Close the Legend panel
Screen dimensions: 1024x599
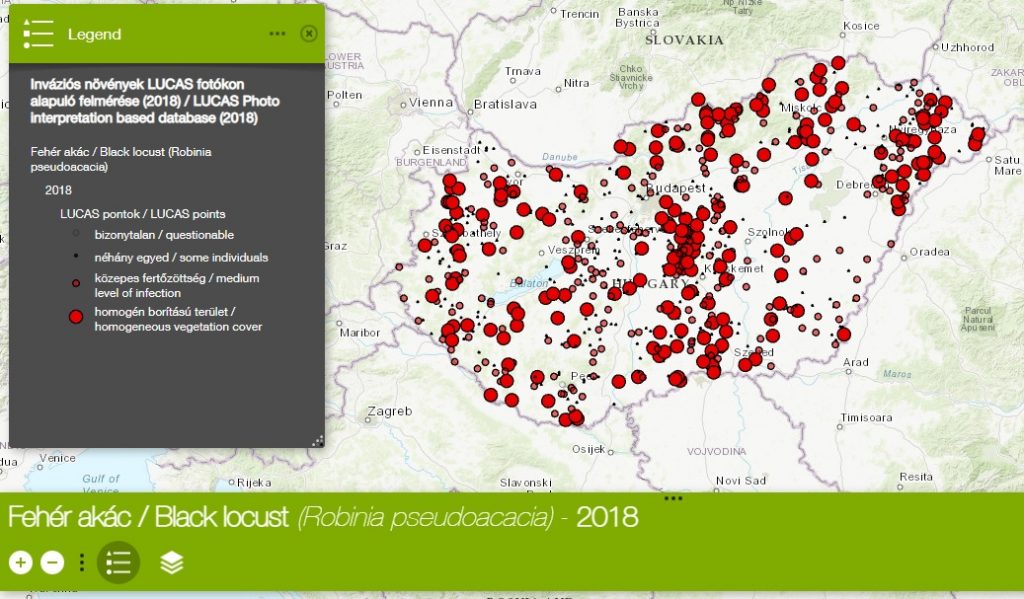[x=308, y=34]
